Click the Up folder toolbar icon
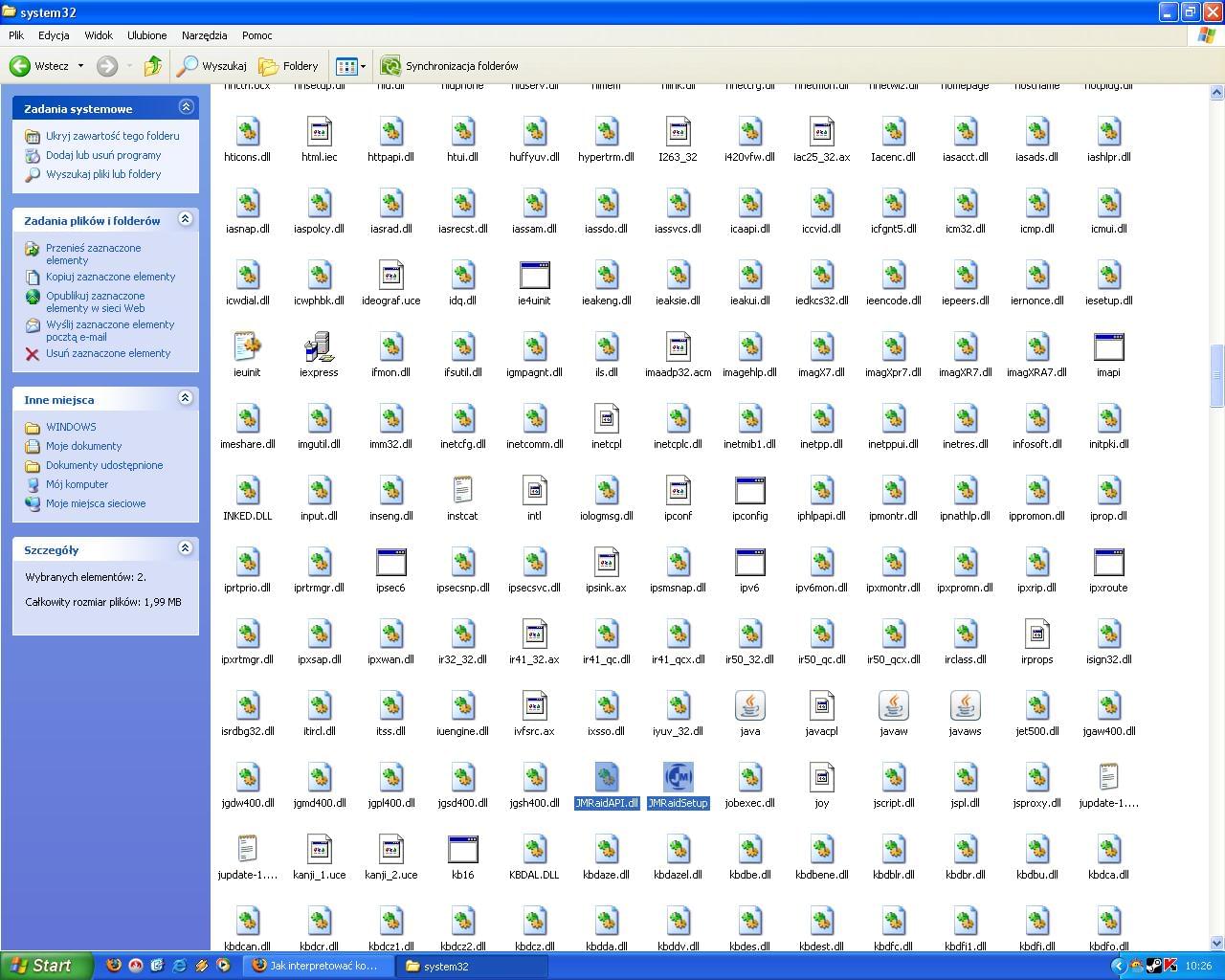Viewport: 1225px width, 980px height. [x=152, y=66]
